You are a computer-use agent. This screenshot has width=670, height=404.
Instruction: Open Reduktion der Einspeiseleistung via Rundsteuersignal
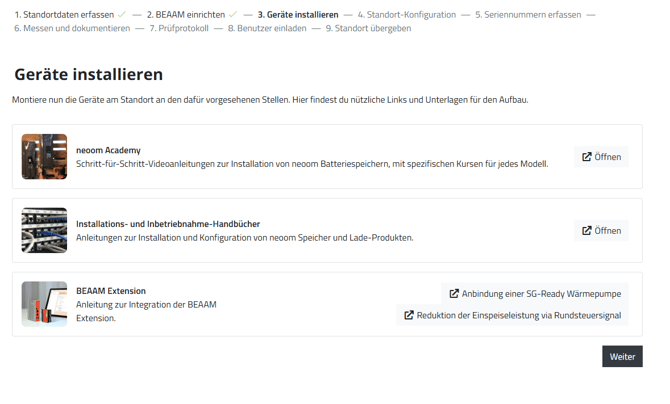(x=512, y=315)
